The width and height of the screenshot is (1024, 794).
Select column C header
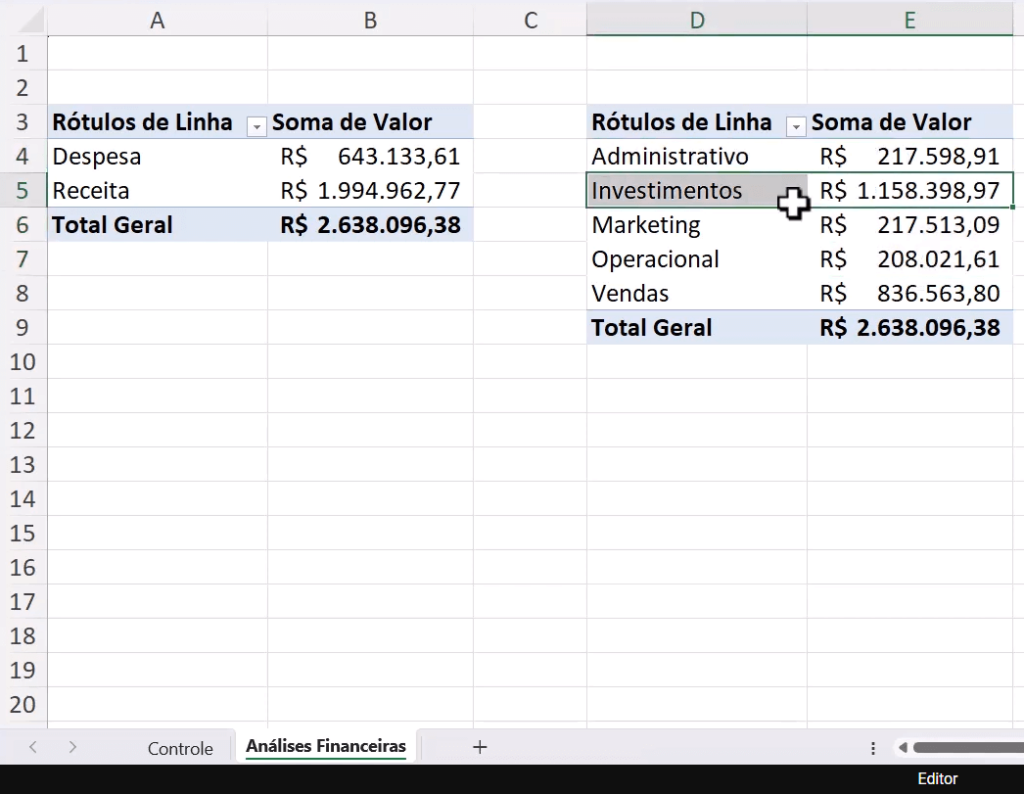[530, 20]
